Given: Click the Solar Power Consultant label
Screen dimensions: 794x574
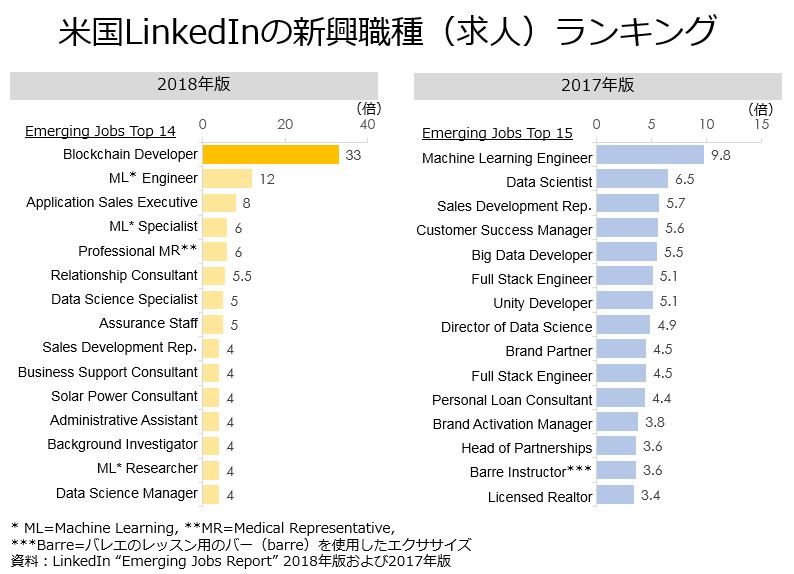Looking at the screenshot, I should (x=124, y=396).
